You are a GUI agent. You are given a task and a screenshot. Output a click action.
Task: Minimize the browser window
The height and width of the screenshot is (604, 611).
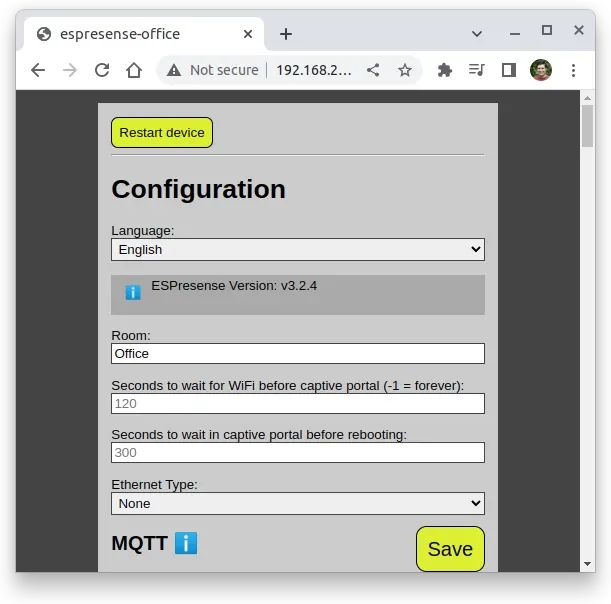pyautogui.click(x=515, y=34)
